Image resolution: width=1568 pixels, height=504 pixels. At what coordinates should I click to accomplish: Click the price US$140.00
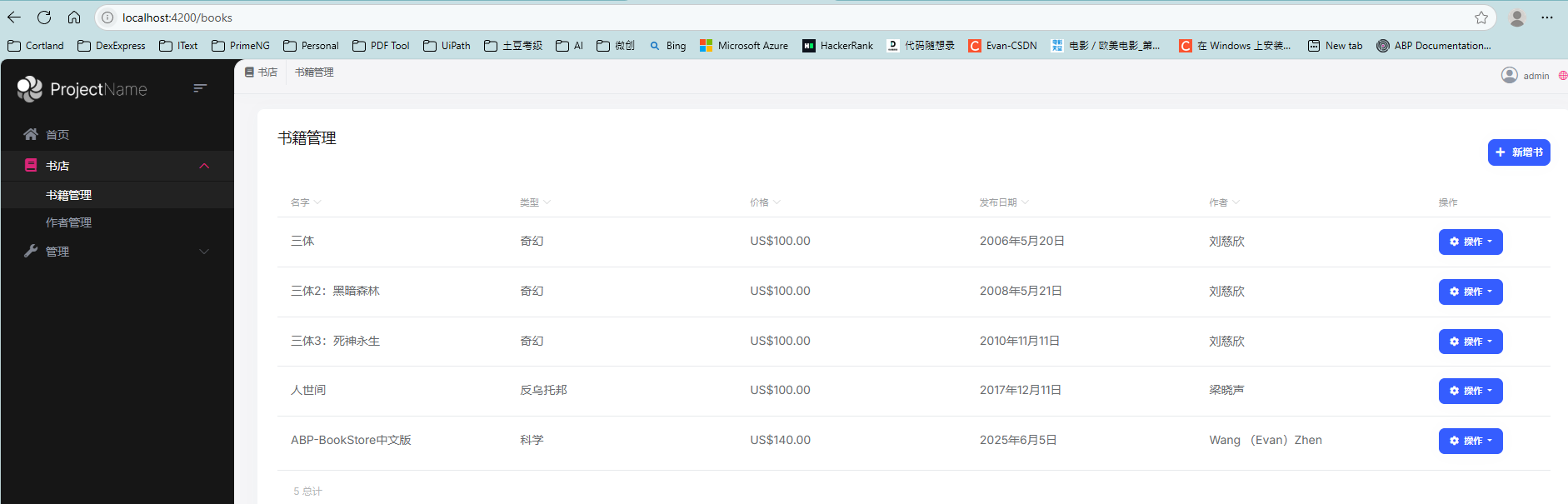click(780, 440)
